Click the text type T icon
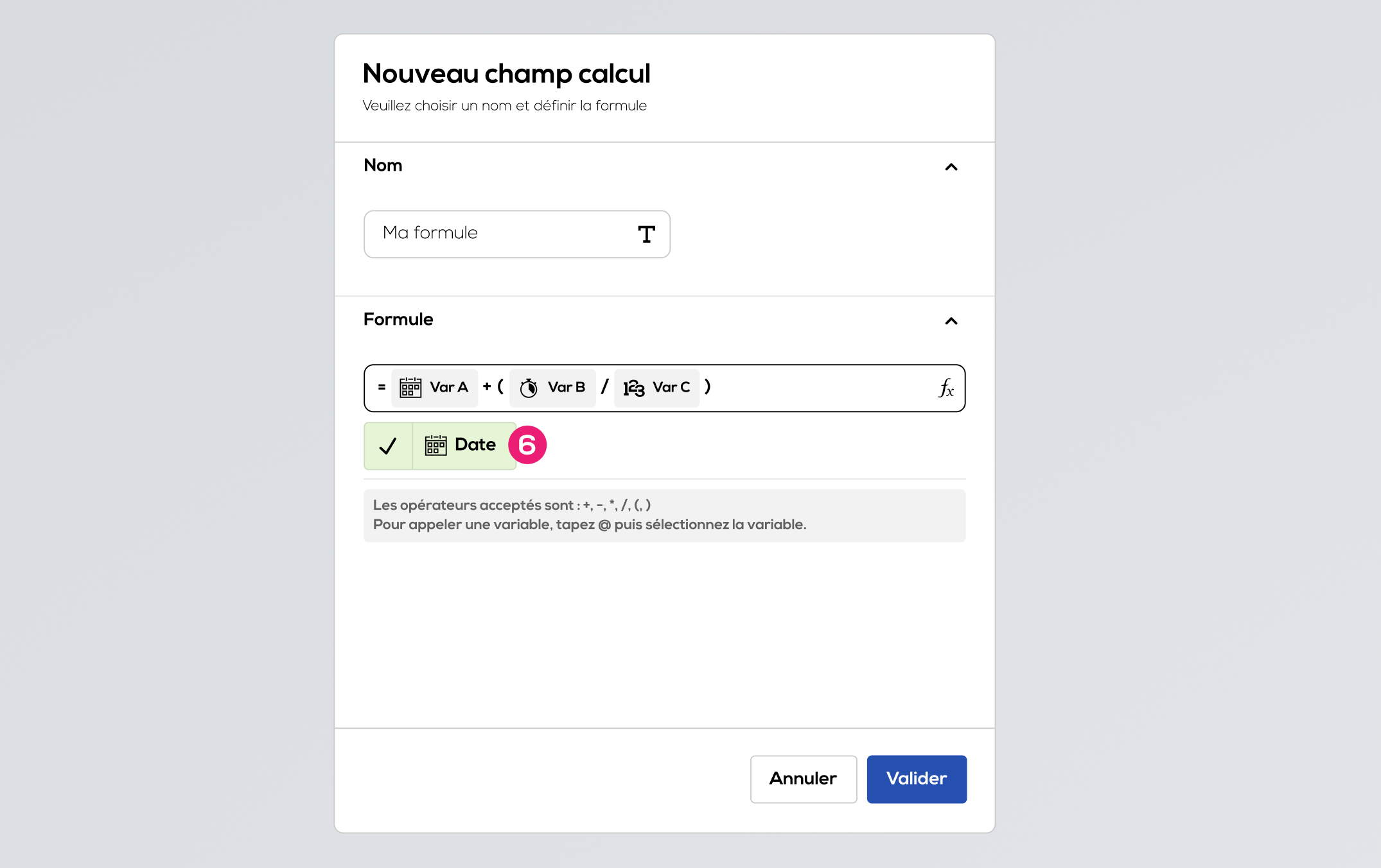1381x868 pixels. 646,234
